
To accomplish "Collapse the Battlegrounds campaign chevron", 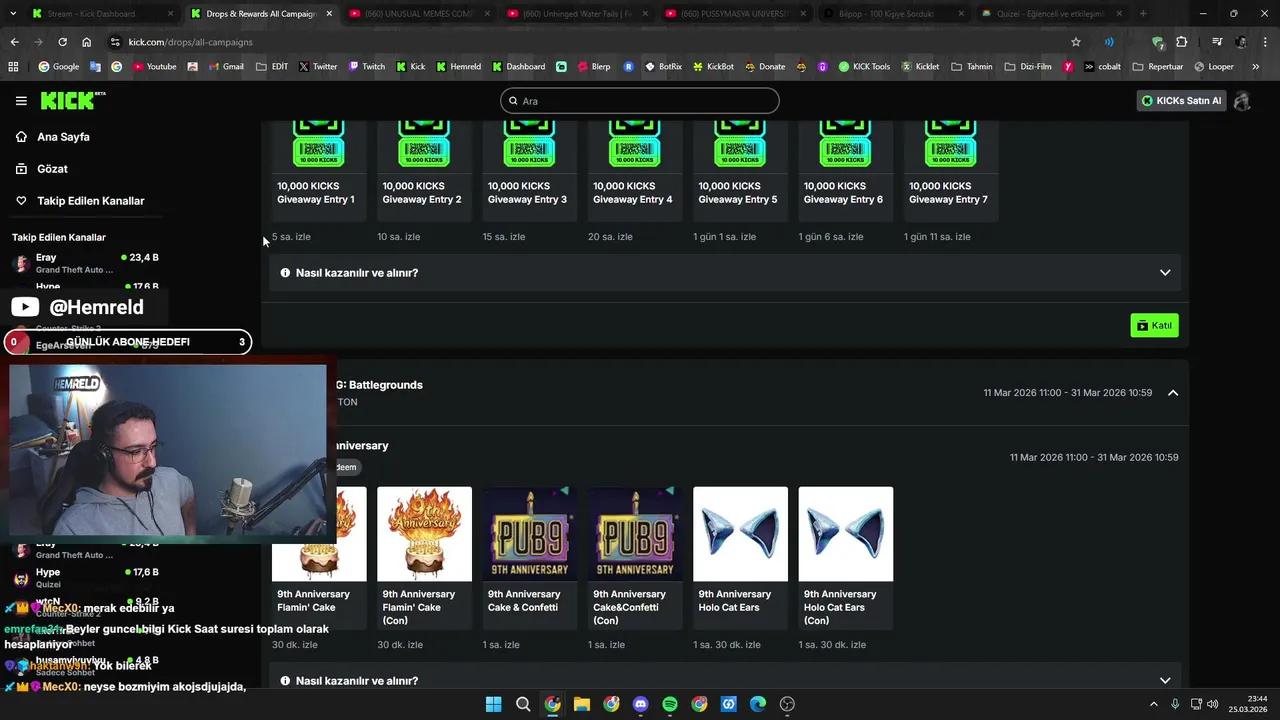I will point(1173,393).
